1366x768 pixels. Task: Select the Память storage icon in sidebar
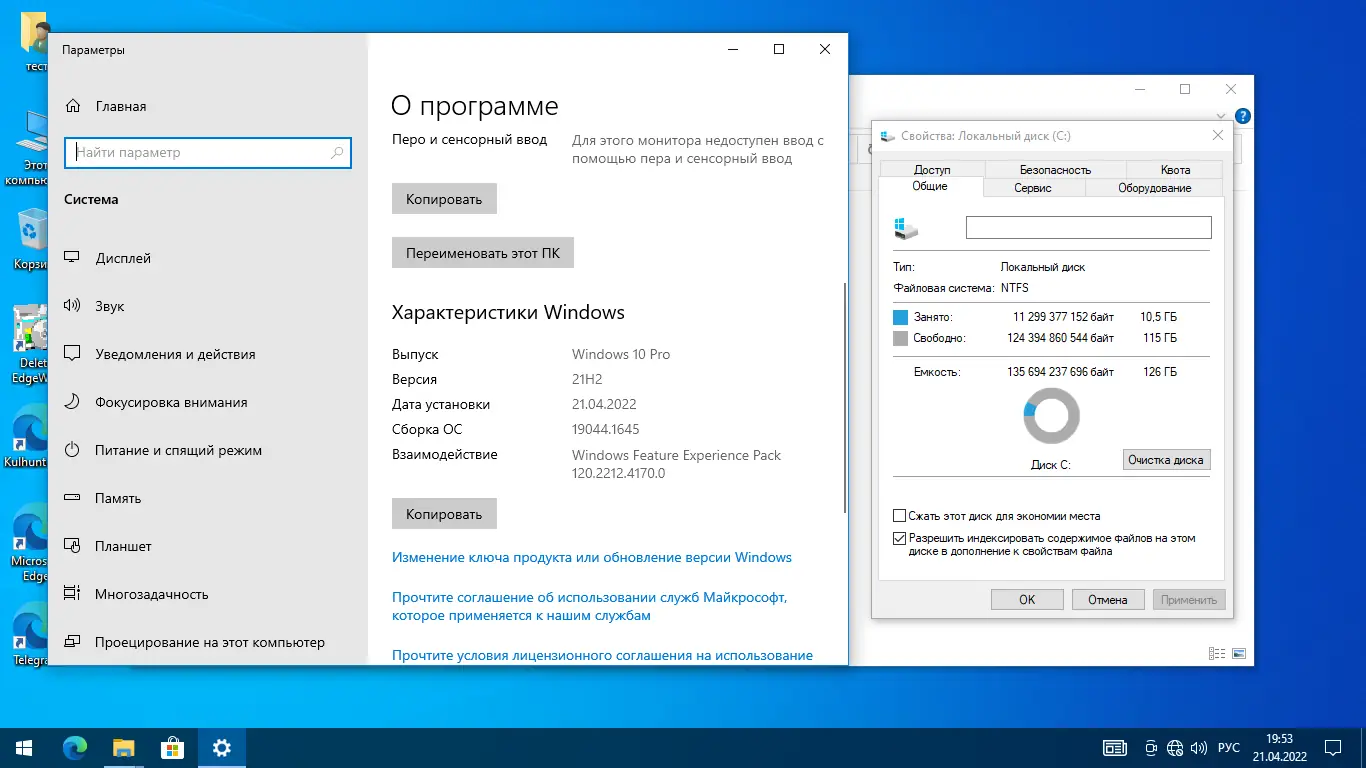click(72, 498)
